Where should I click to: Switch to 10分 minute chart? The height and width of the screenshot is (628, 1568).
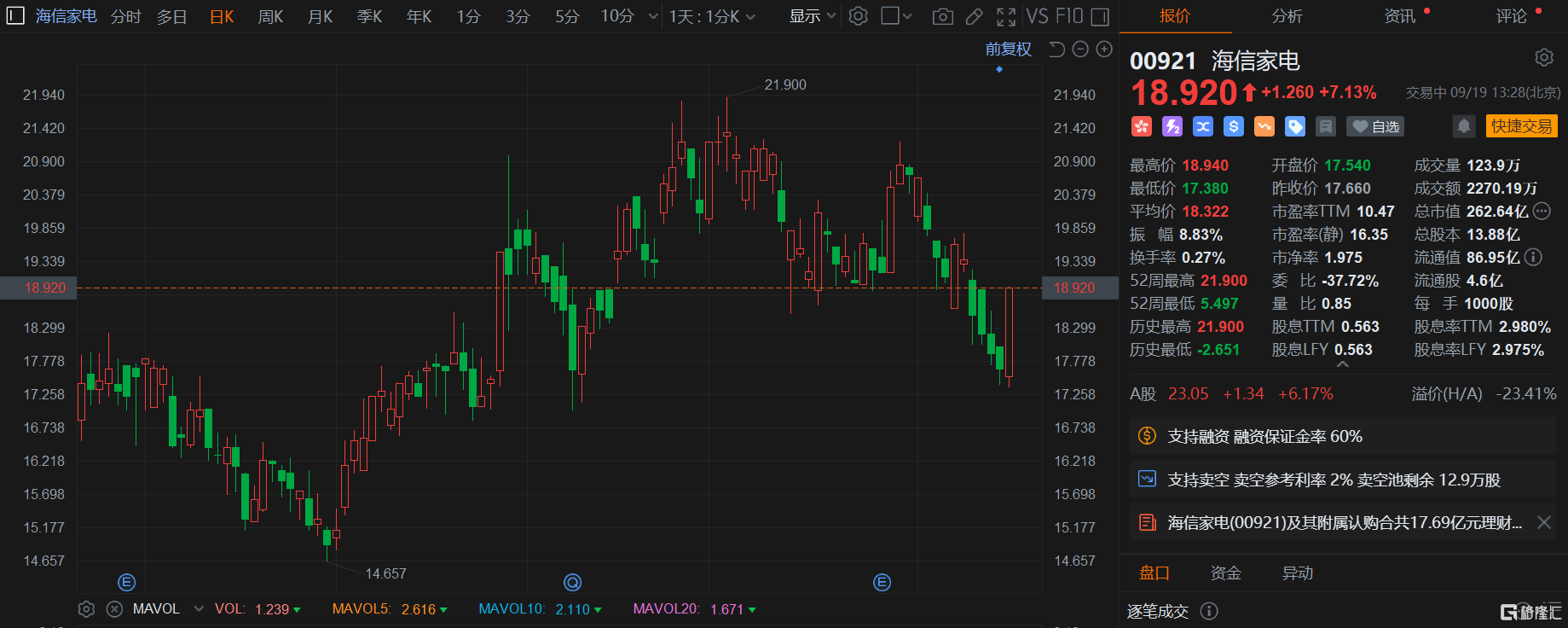(x=617, y=16)
